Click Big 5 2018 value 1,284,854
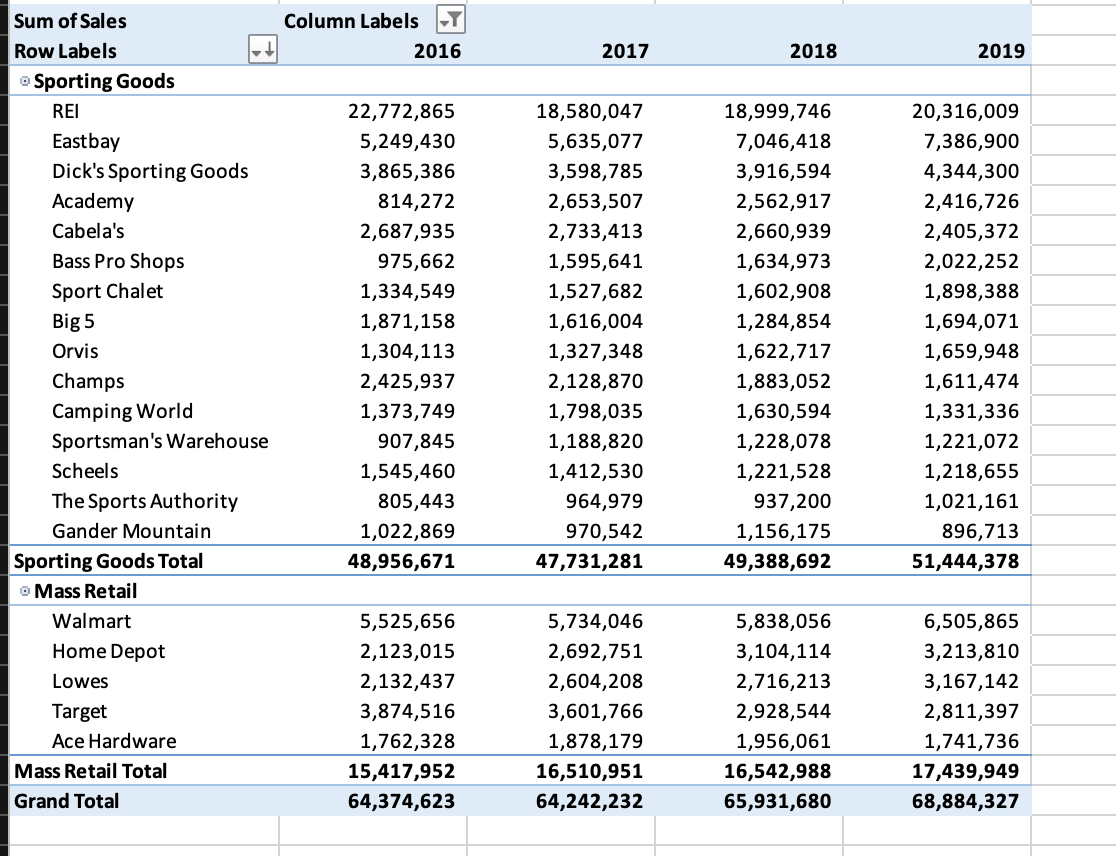This screenshot has width=1116, height=856. coord(783,321)
